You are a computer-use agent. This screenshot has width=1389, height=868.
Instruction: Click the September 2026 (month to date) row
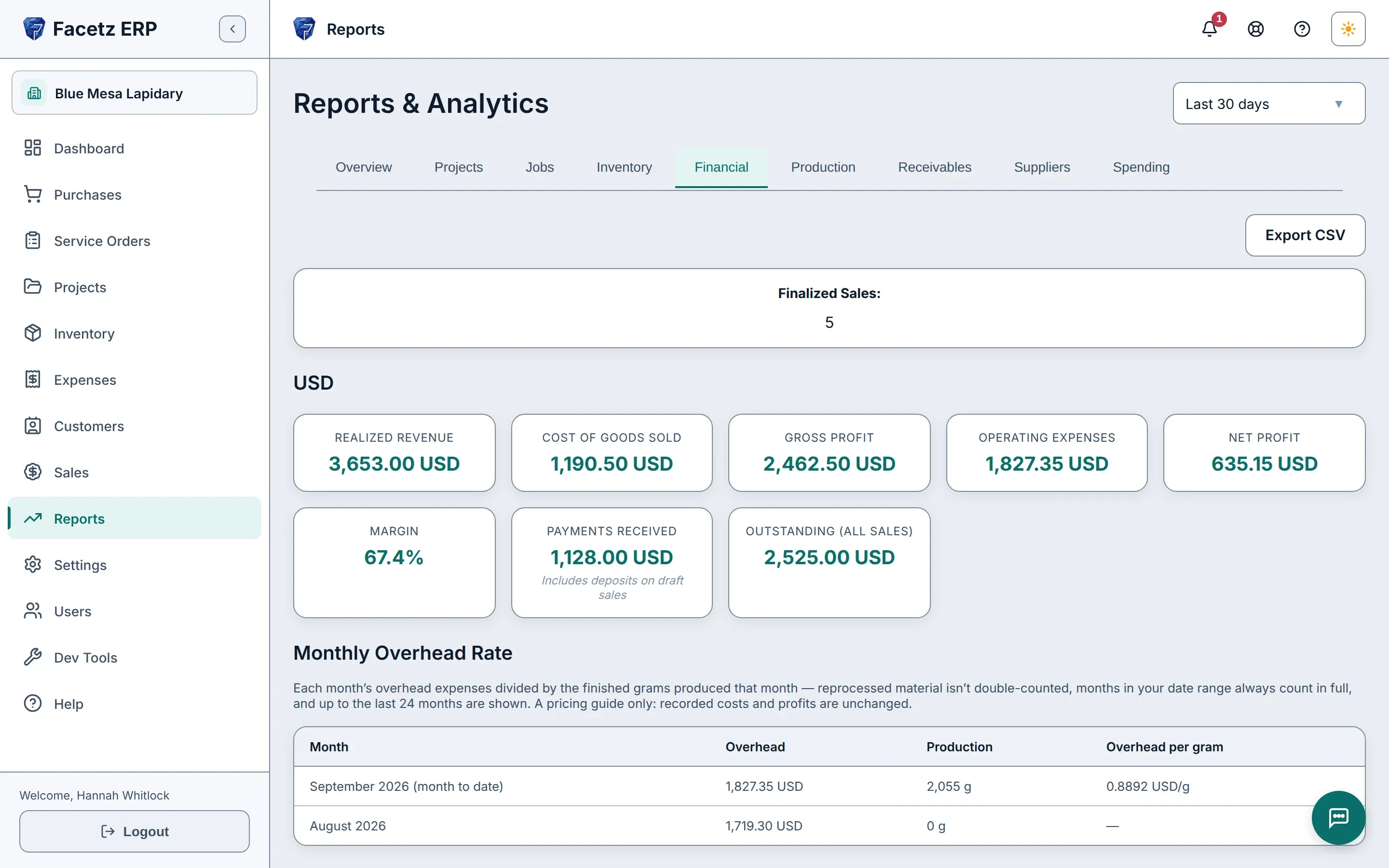point(830,787)
